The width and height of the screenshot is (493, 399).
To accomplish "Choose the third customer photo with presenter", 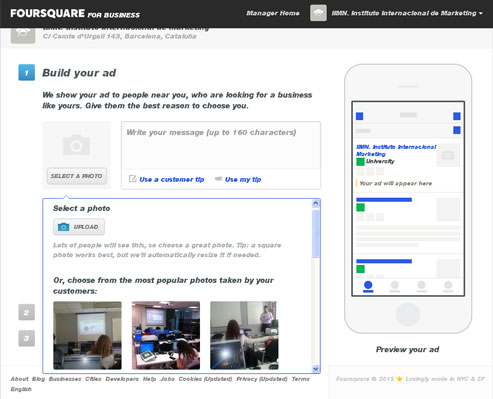I will pos(244,335).
